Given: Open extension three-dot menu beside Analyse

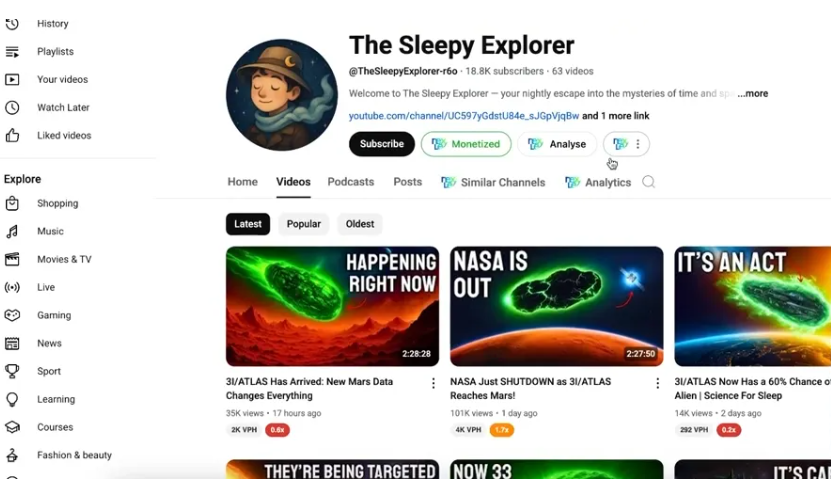Looking at the screenshot, I should pos(638,144).
